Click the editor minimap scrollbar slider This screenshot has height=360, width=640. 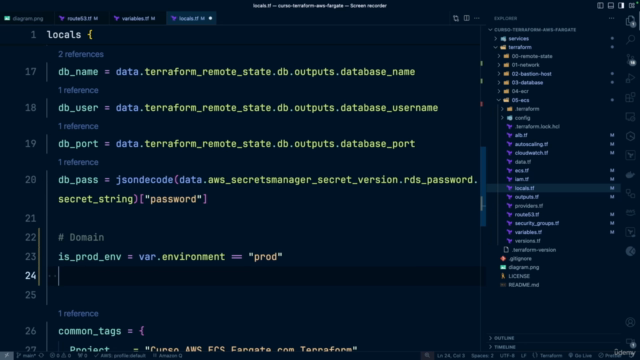tap(483, 187)
